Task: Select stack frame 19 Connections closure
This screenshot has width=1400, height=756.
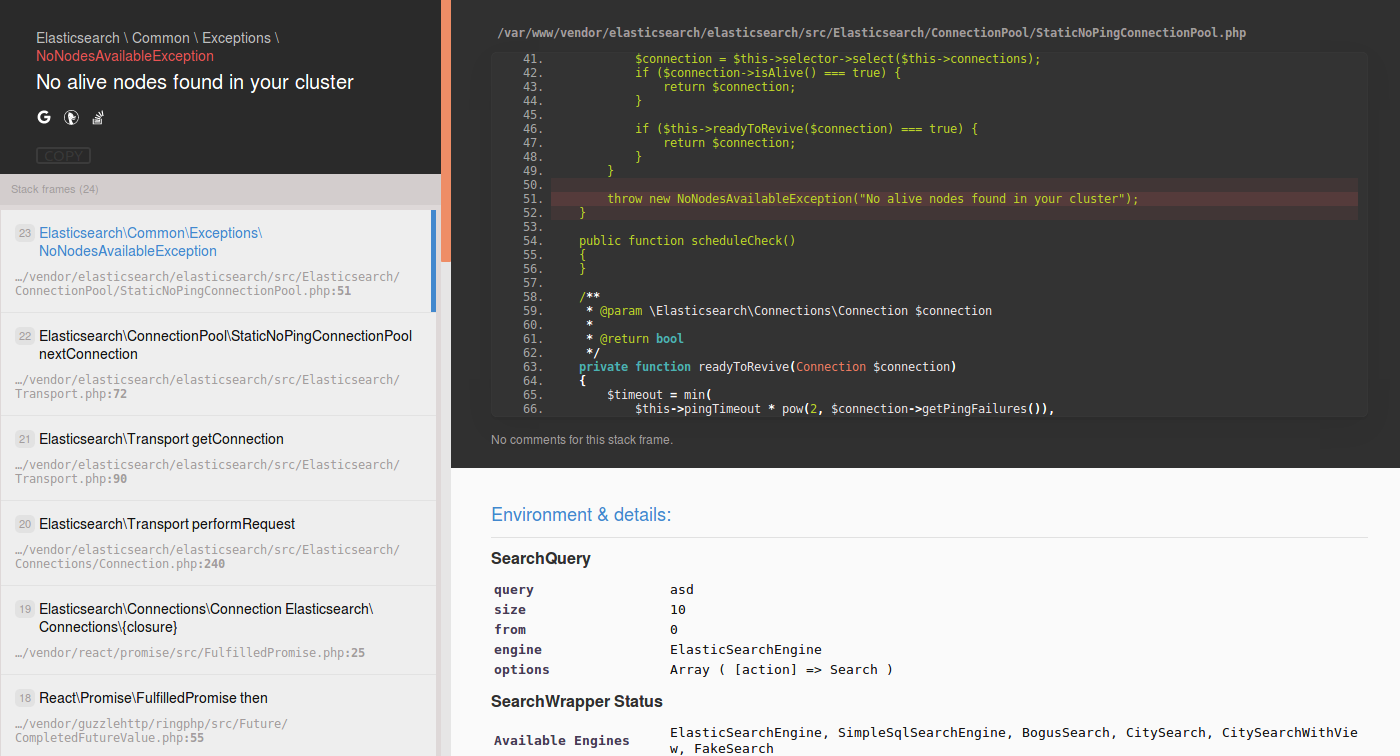Action: coord(205,617)
